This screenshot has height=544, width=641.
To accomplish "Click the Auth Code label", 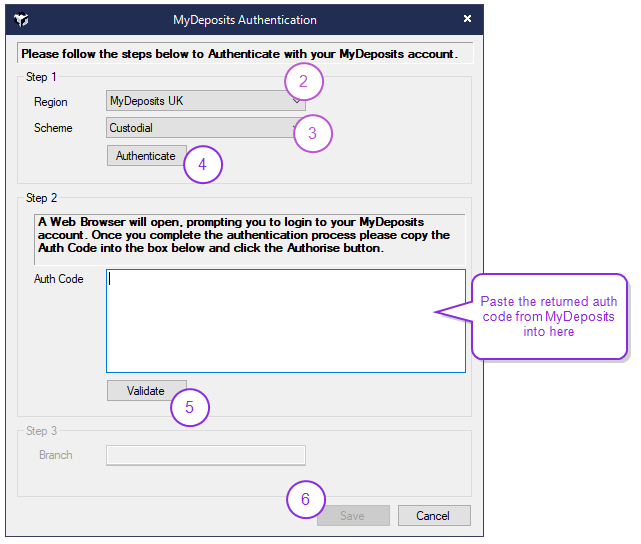I will pos(59,279).
